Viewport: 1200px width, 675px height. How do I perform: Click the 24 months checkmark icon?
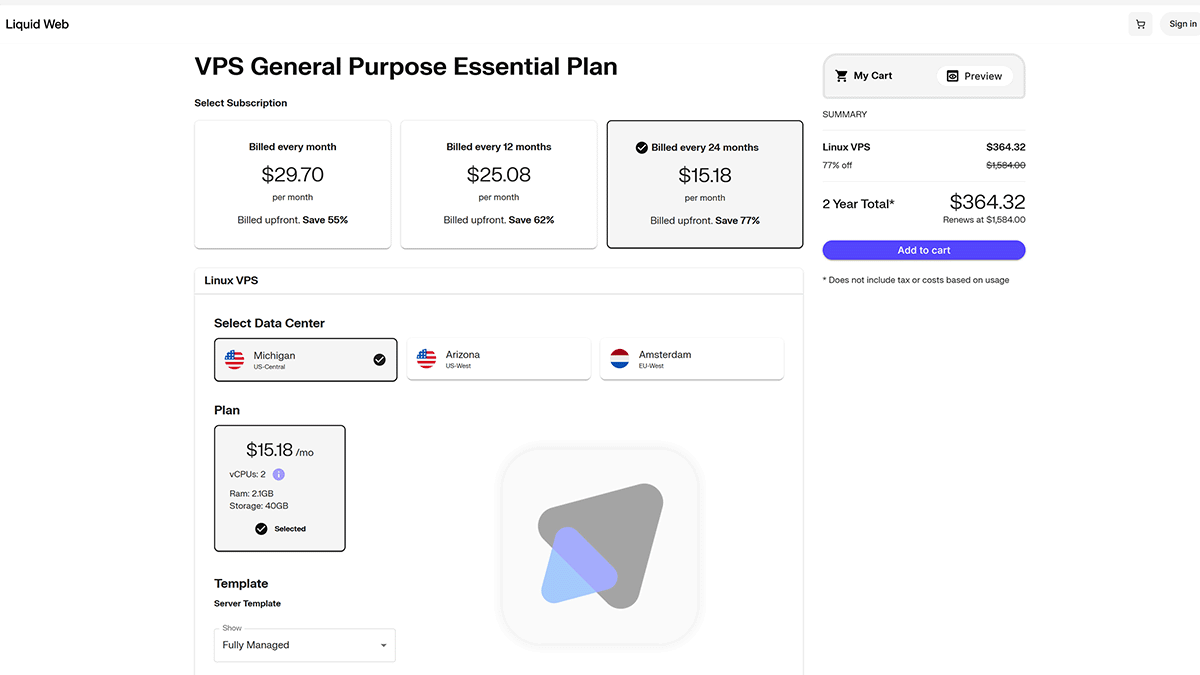click(x=642, y=147)
